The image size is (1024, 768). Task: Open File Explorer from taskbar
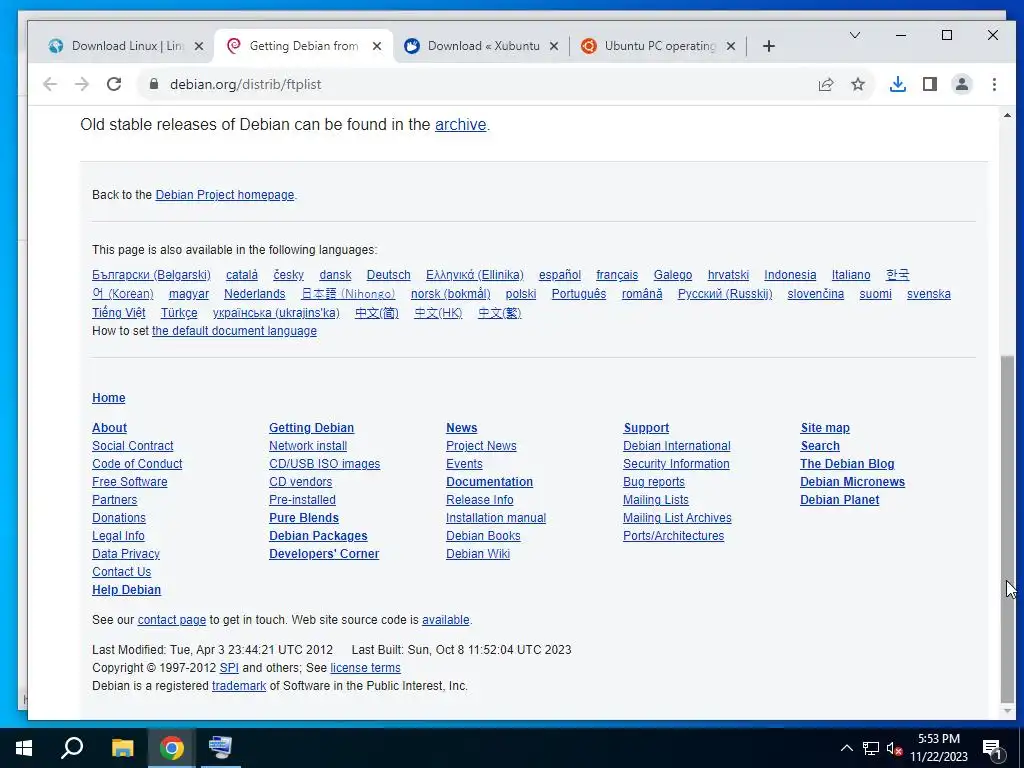pyautogui.click(x=122, y=748)
